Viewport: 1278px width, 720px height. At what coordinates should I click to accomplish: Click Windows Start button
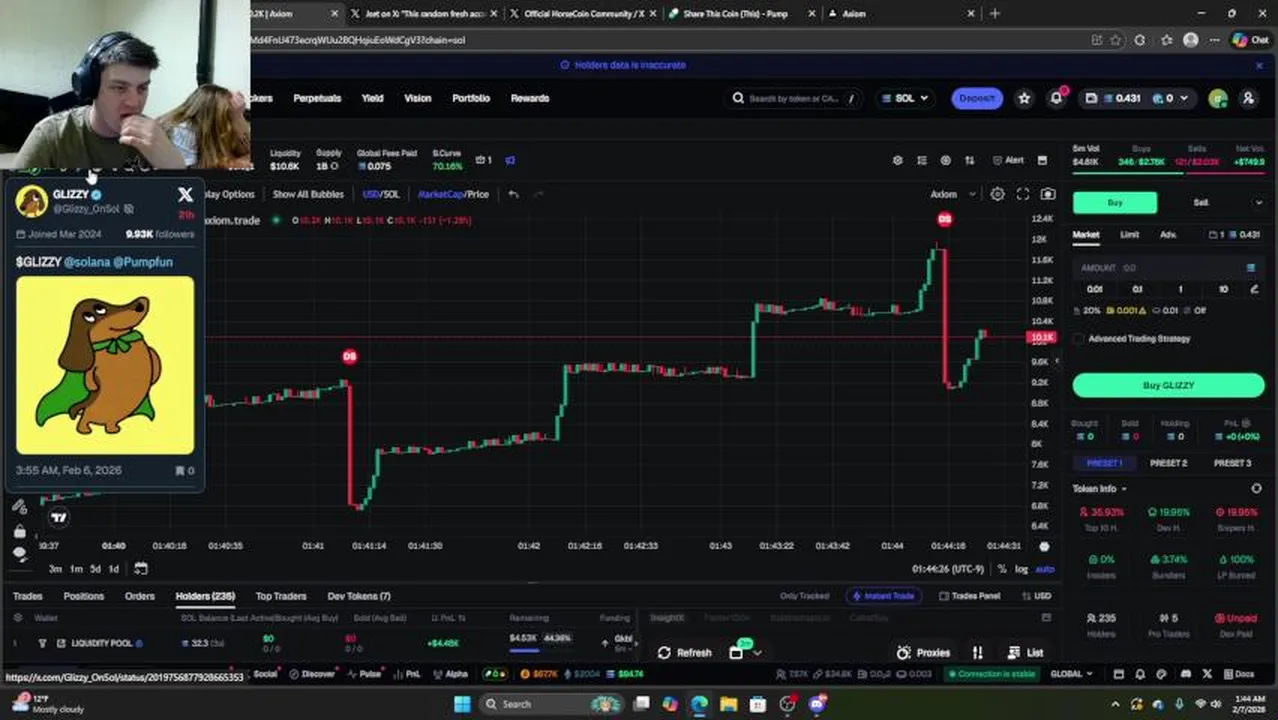click(x=462, y=704)
